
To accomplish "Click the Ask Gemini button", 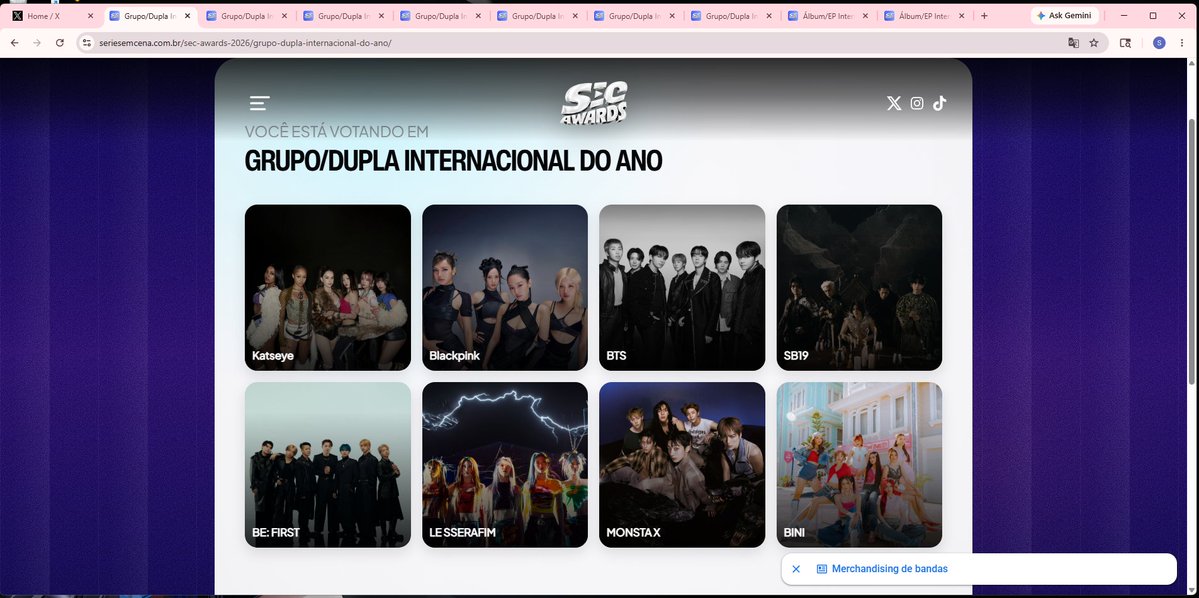I will (1065, 16).
